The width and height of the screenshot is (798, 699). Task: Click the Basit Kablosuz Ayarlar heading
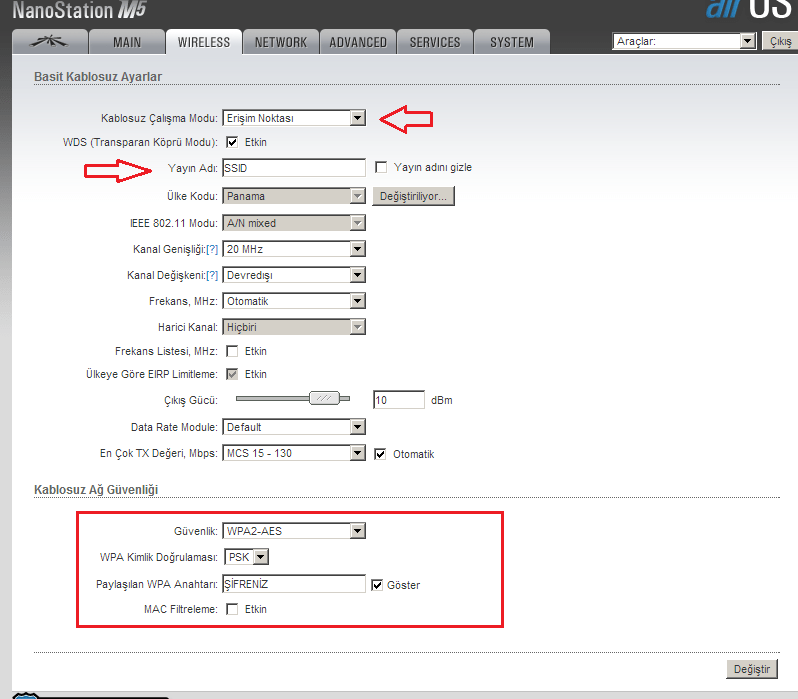coord(98,77)
